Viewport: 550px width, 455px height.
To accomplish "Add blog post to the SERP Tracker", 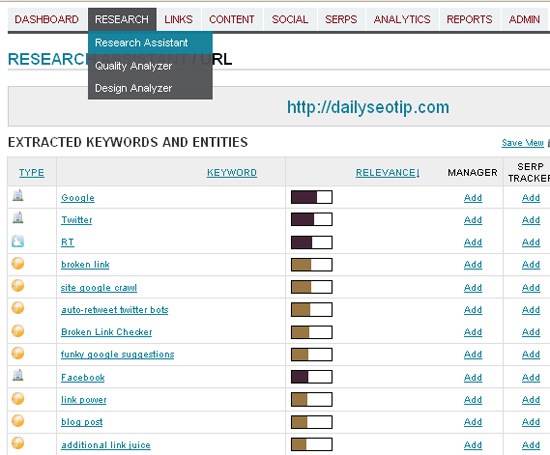I will click(x=531, y=422).
